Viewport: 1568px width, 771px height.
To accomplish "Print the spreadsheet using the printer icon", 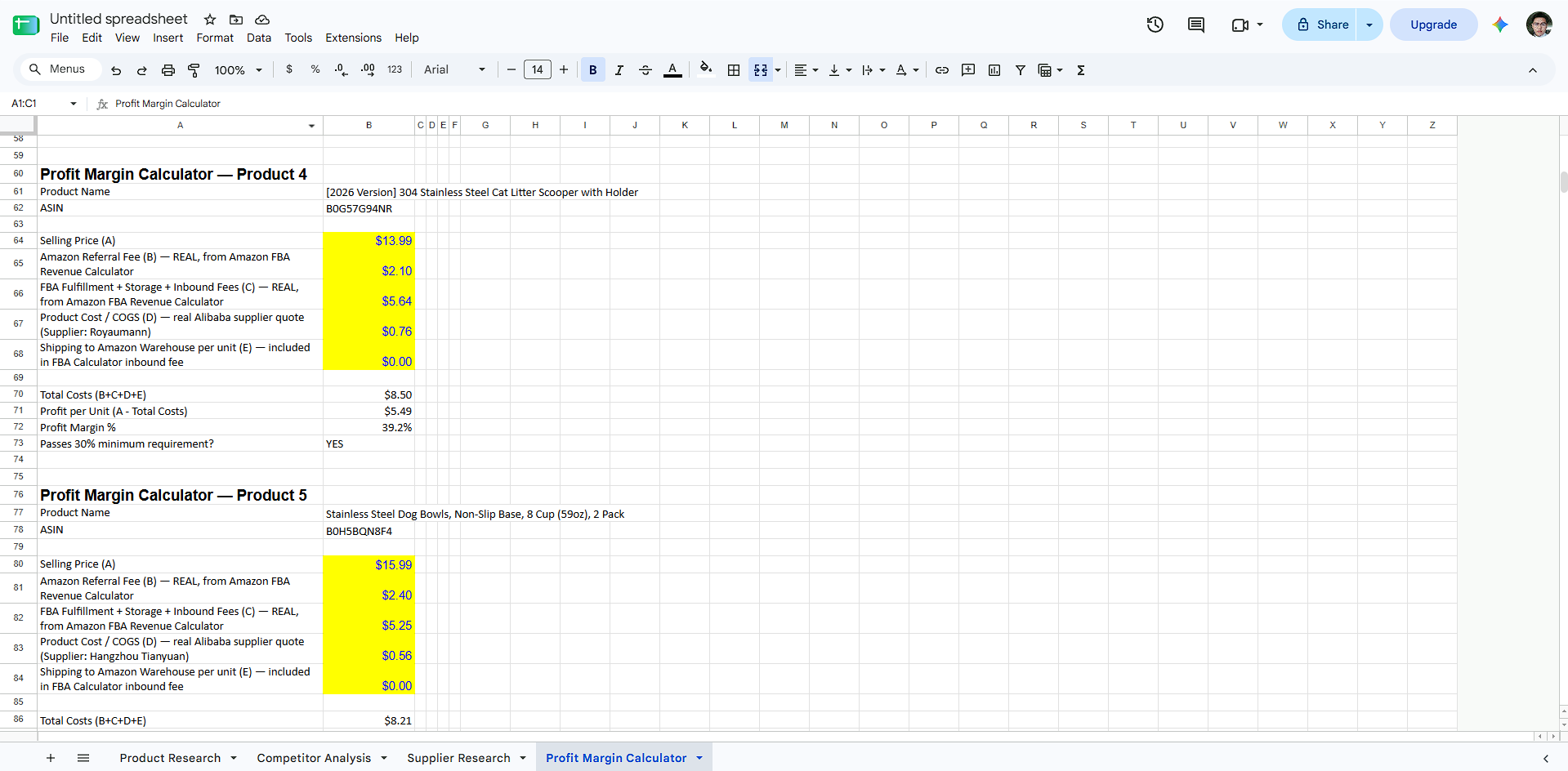I will pos(168,70).
